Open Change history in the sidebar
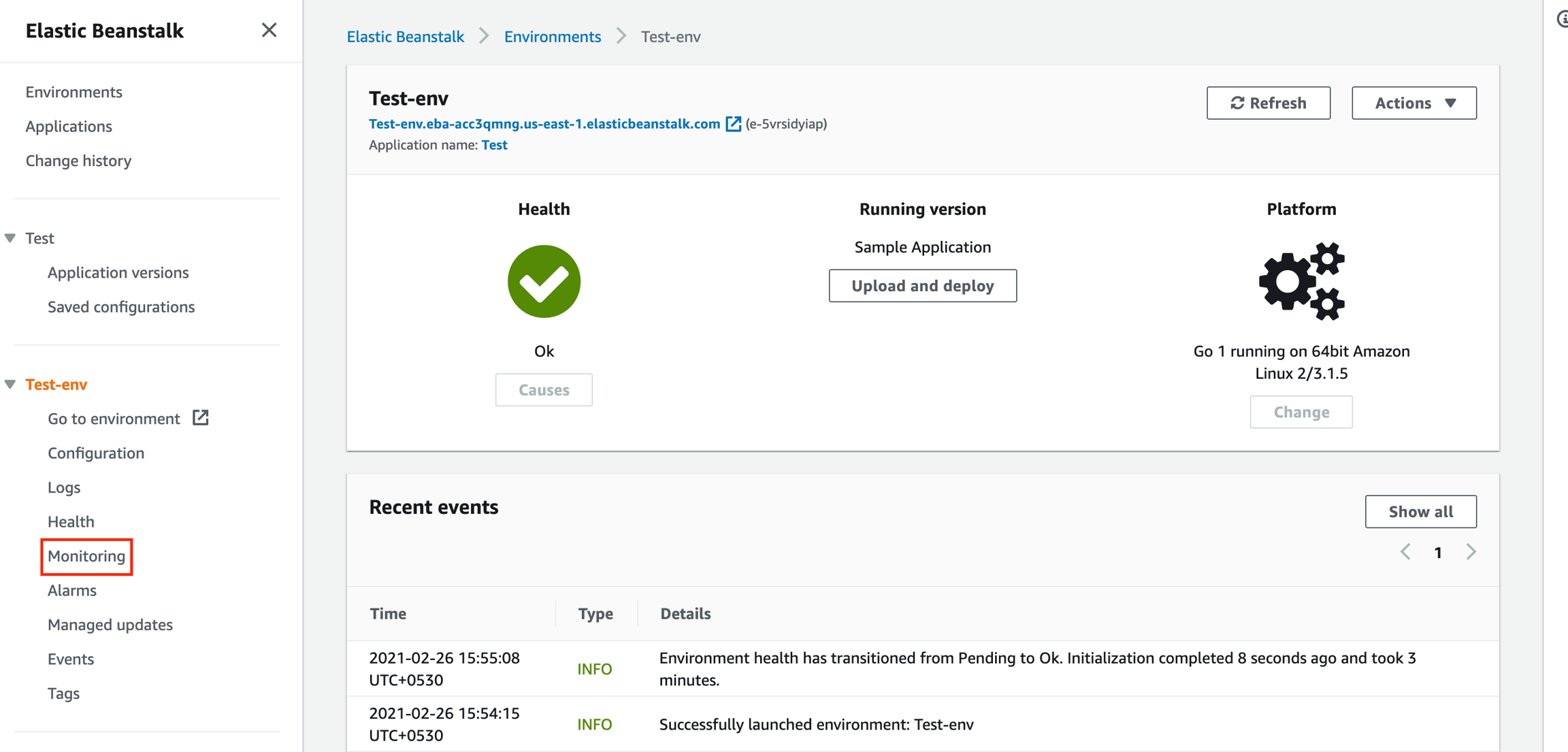 [x=78, y=161]
